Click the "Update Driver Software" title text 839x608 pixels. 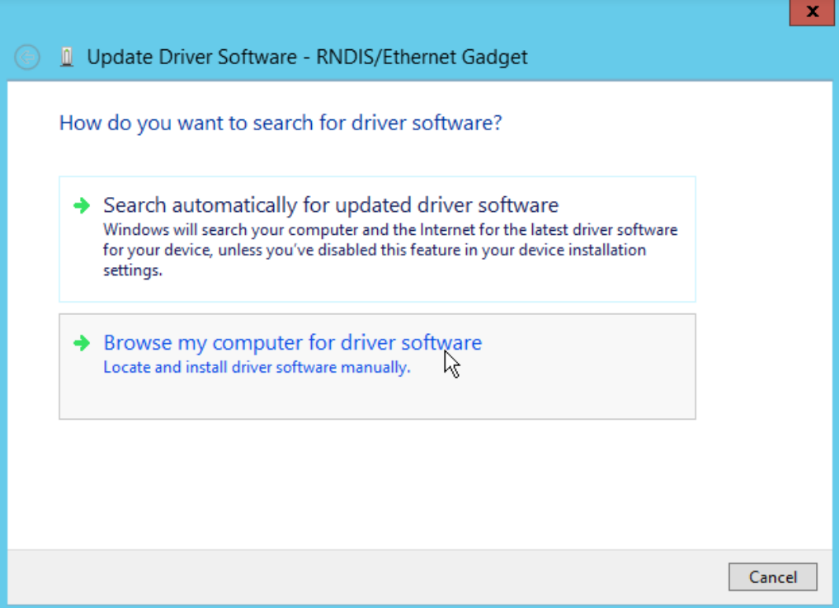click(190, 57)
